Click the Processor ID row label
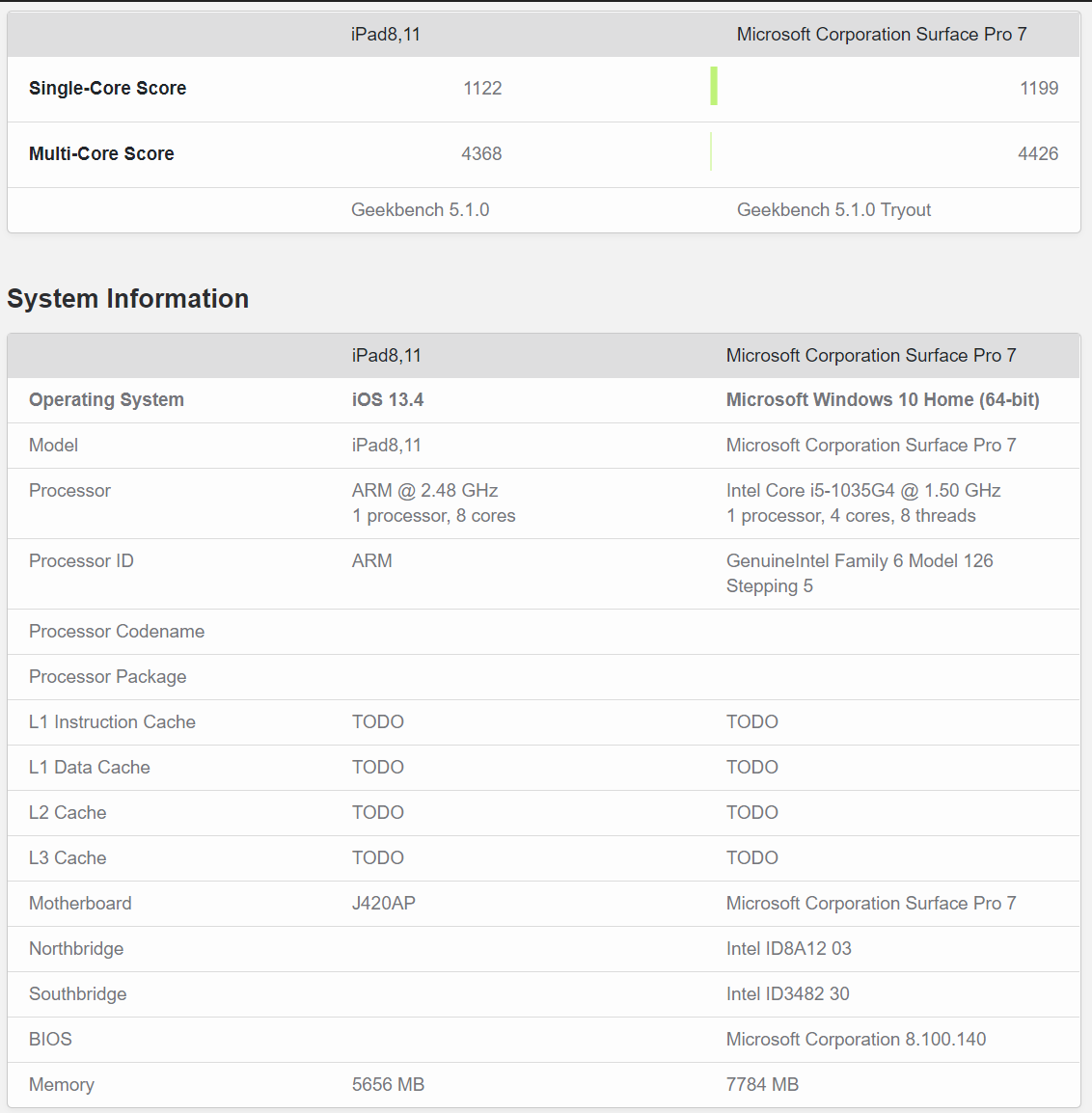 click(x=81, y=560)
